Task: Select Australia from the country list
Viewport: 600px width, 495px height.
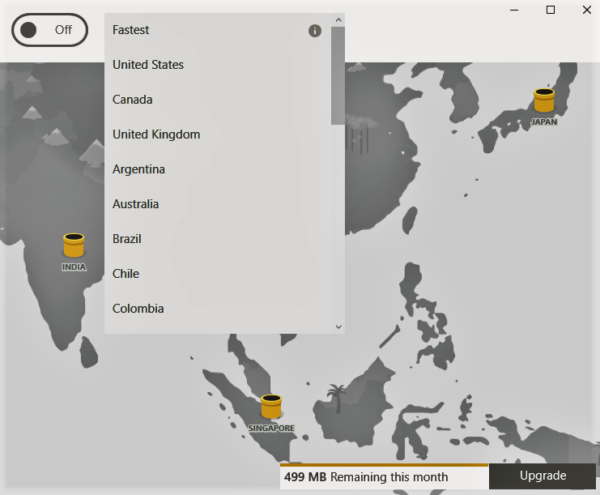Action: click(218, 204)
